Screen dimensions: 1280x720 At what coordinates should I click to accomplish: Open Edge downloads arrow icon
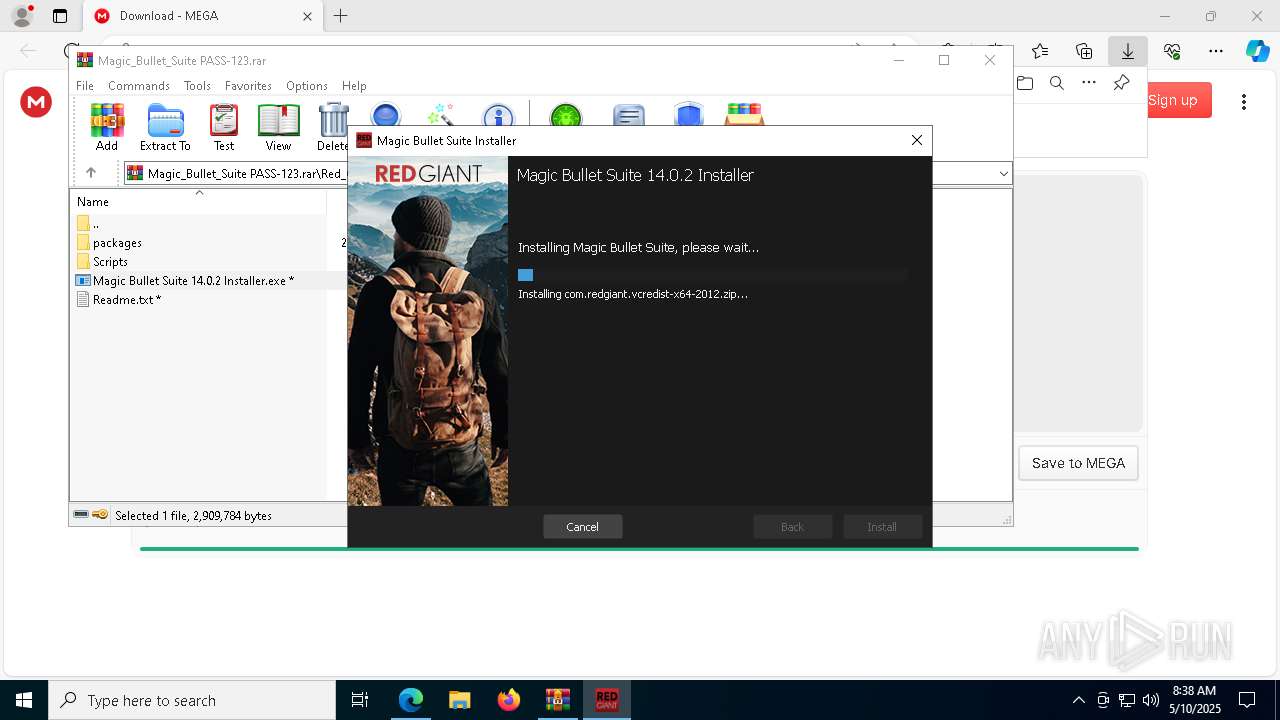[x=1127, y=51]
